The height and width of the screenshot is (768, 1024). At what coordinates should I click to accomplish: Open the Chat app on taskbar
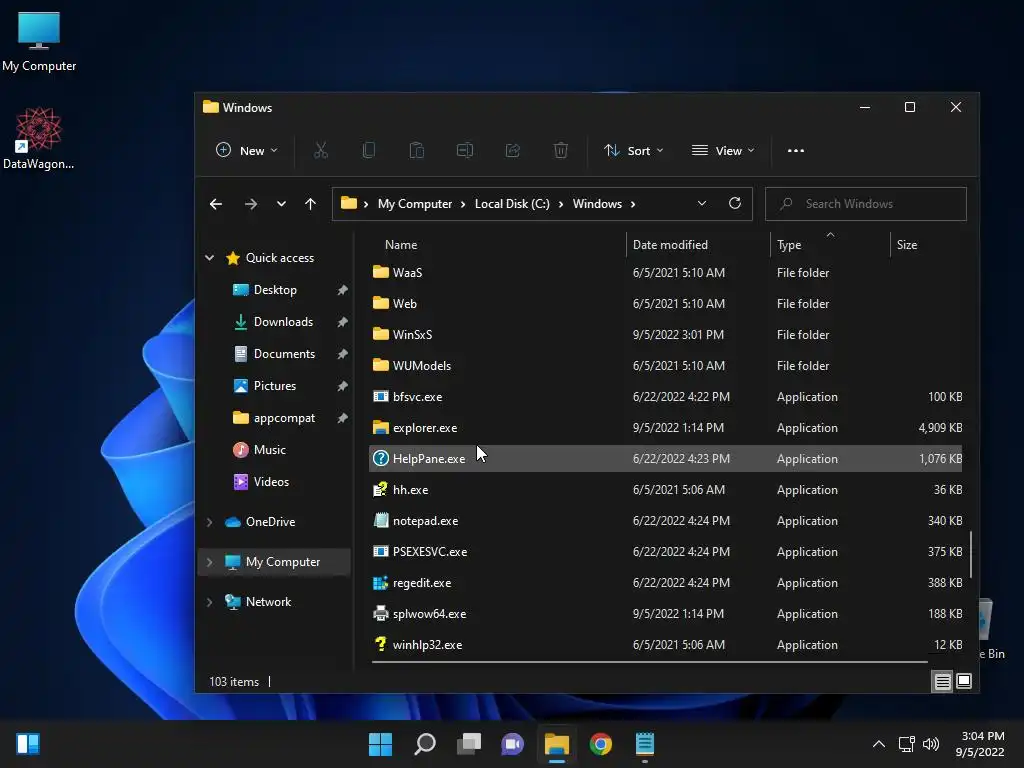click(x=513, y=744)
